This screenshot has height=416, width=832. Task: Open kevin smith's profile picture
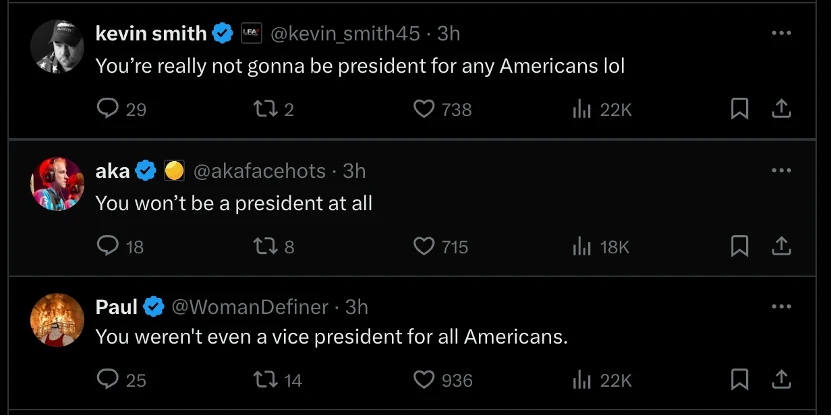click(56, 46)
